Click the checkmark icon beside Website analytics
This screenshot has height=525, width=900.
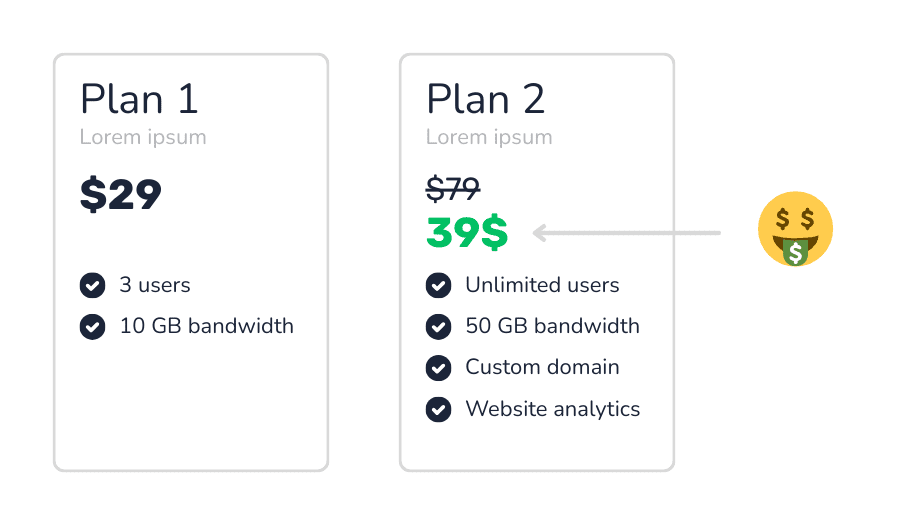pyautogui.click(x=439, y=409)
